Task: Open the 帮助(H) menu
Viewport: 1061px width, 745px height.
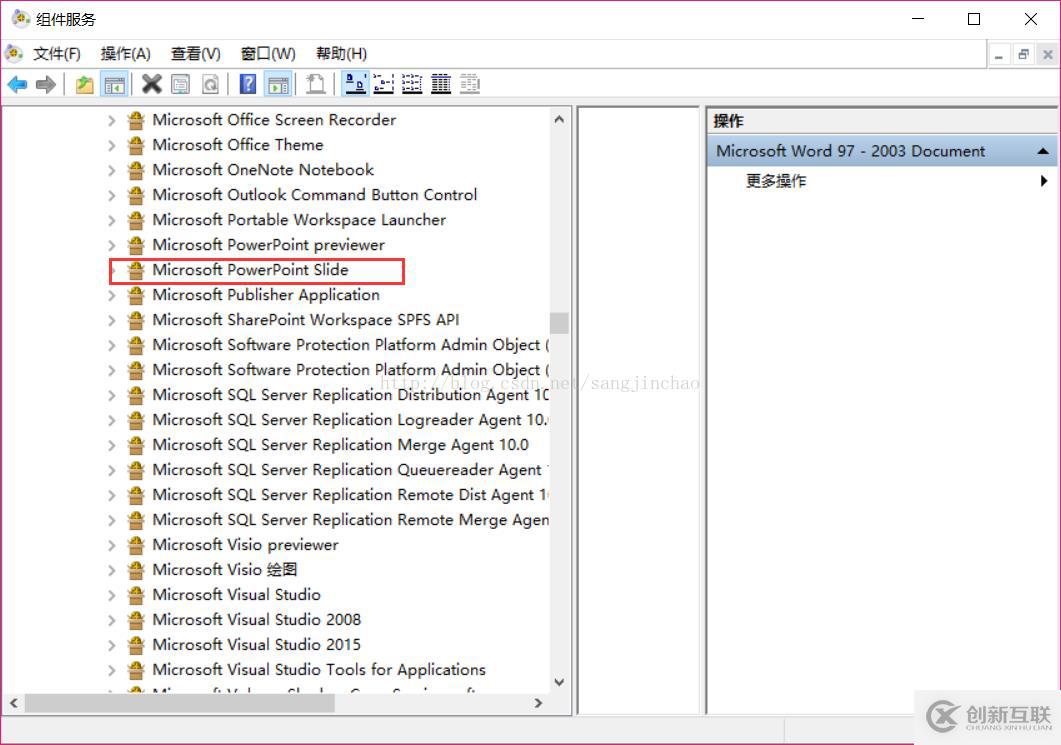Action: (342, 53)
